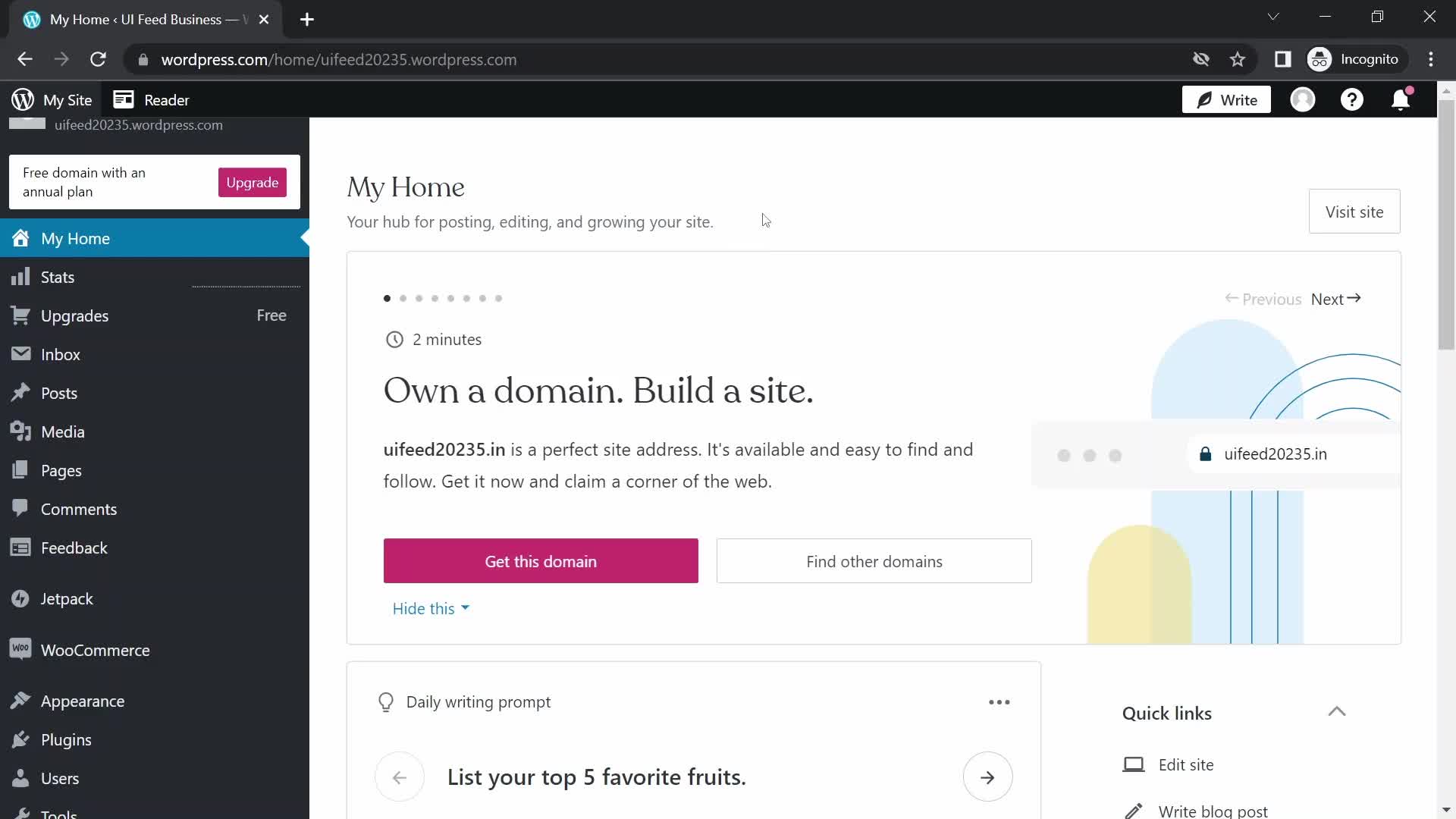Select the third carousel dot indicator

[419, 298]
